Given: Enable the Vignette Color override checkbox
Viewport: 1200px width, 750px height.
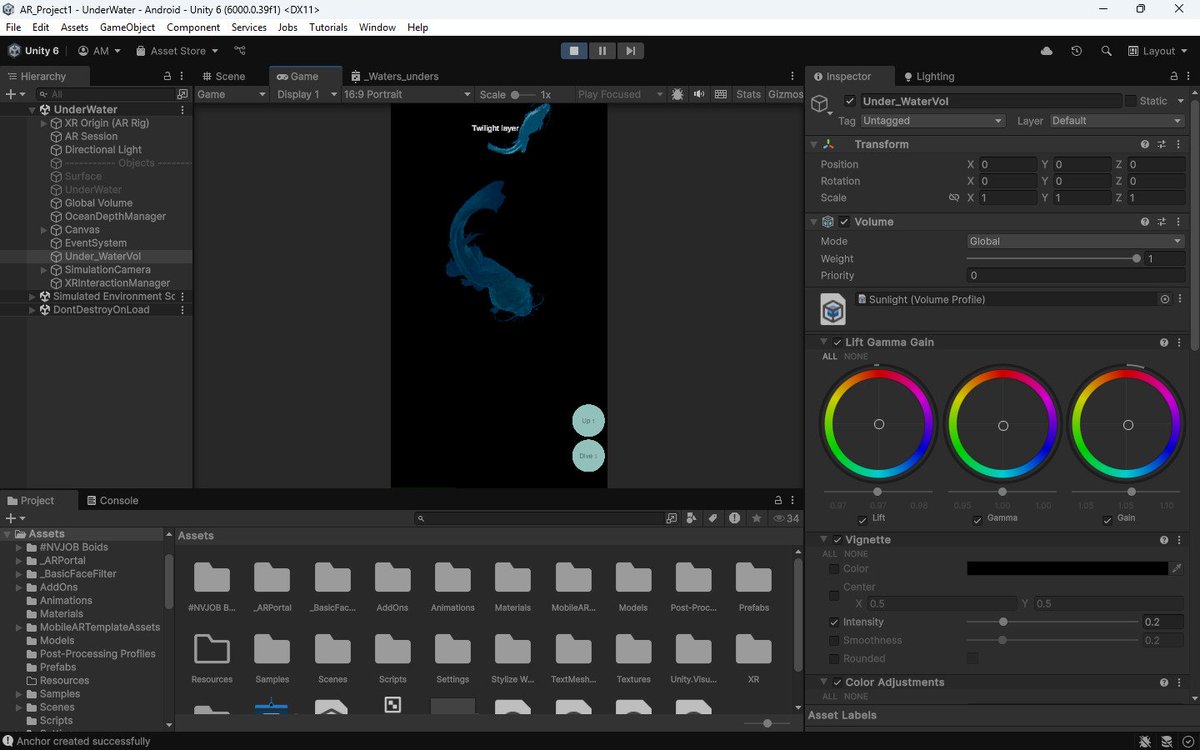Looking at the screenshot, I should [x=834, y=569].
